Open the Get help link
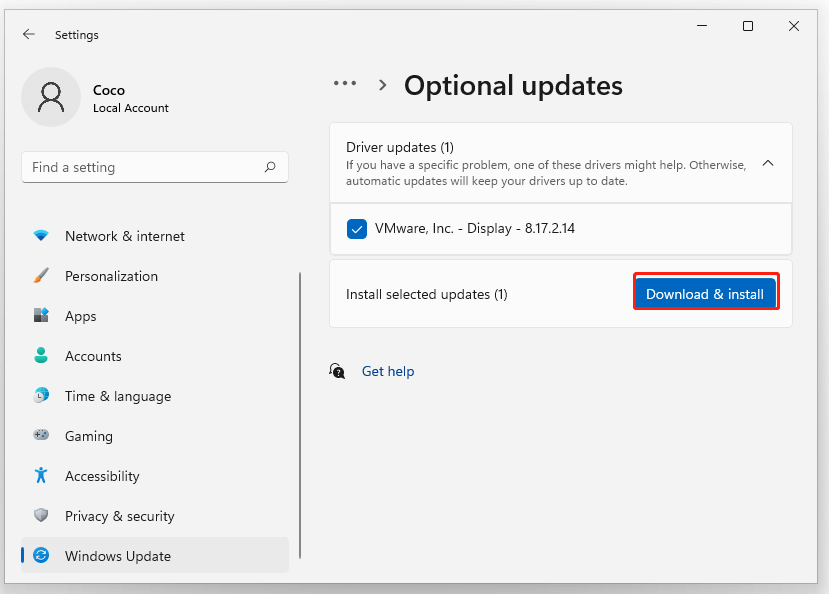The image size is (829, 594). 388,371
